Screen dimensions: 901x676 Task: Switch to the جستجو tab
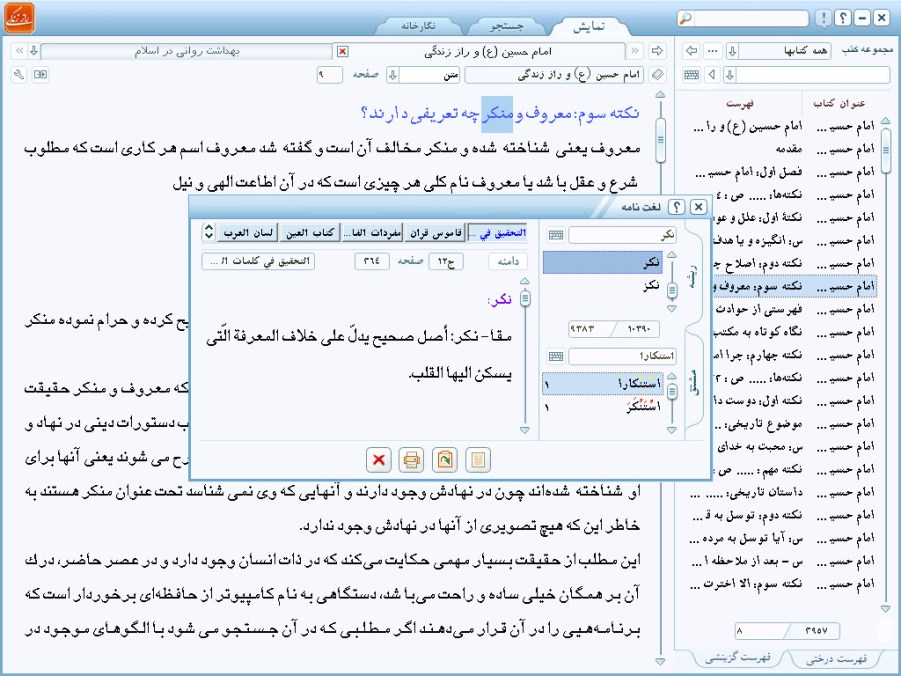click(506, 26)
